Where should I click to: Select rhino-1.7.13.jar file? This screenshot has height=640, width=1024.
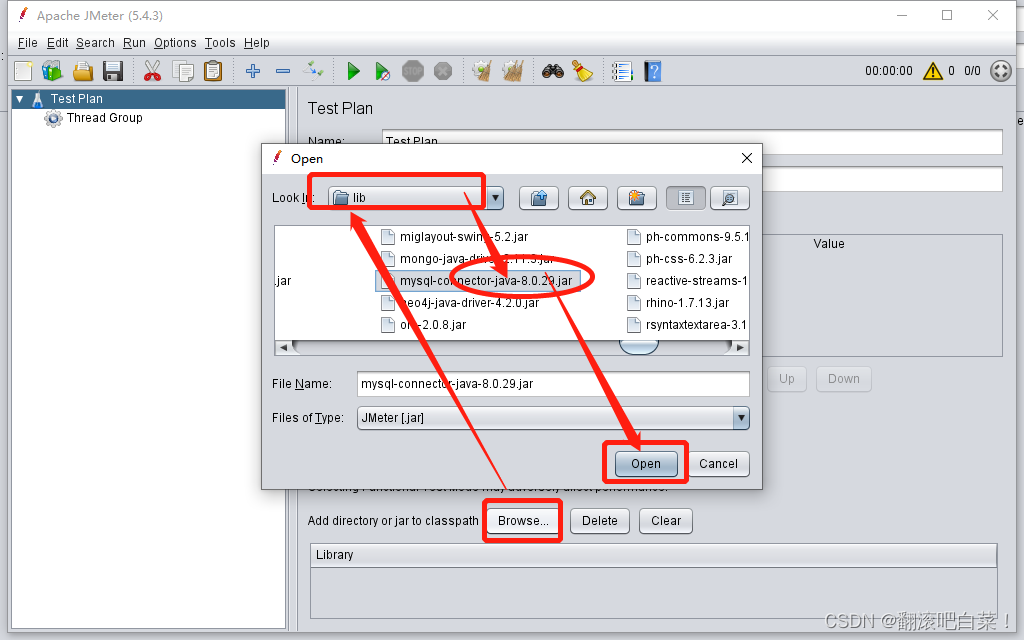click(678, 303)
